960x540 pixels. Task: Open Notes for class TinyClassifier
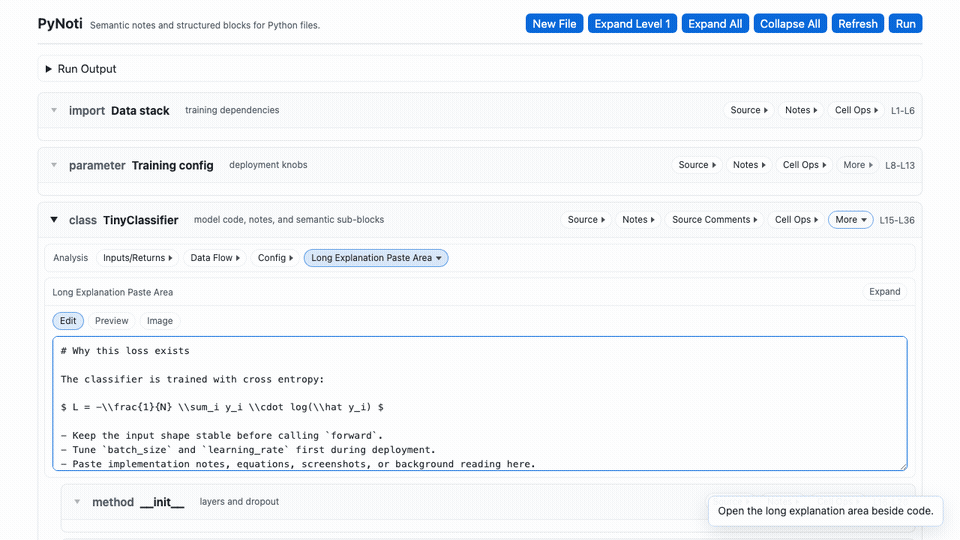point(638,220)
